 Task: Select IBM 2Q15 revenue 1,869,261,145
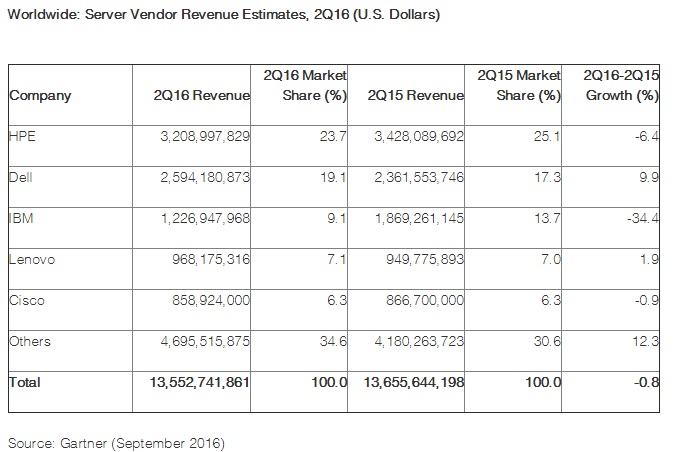419,218
